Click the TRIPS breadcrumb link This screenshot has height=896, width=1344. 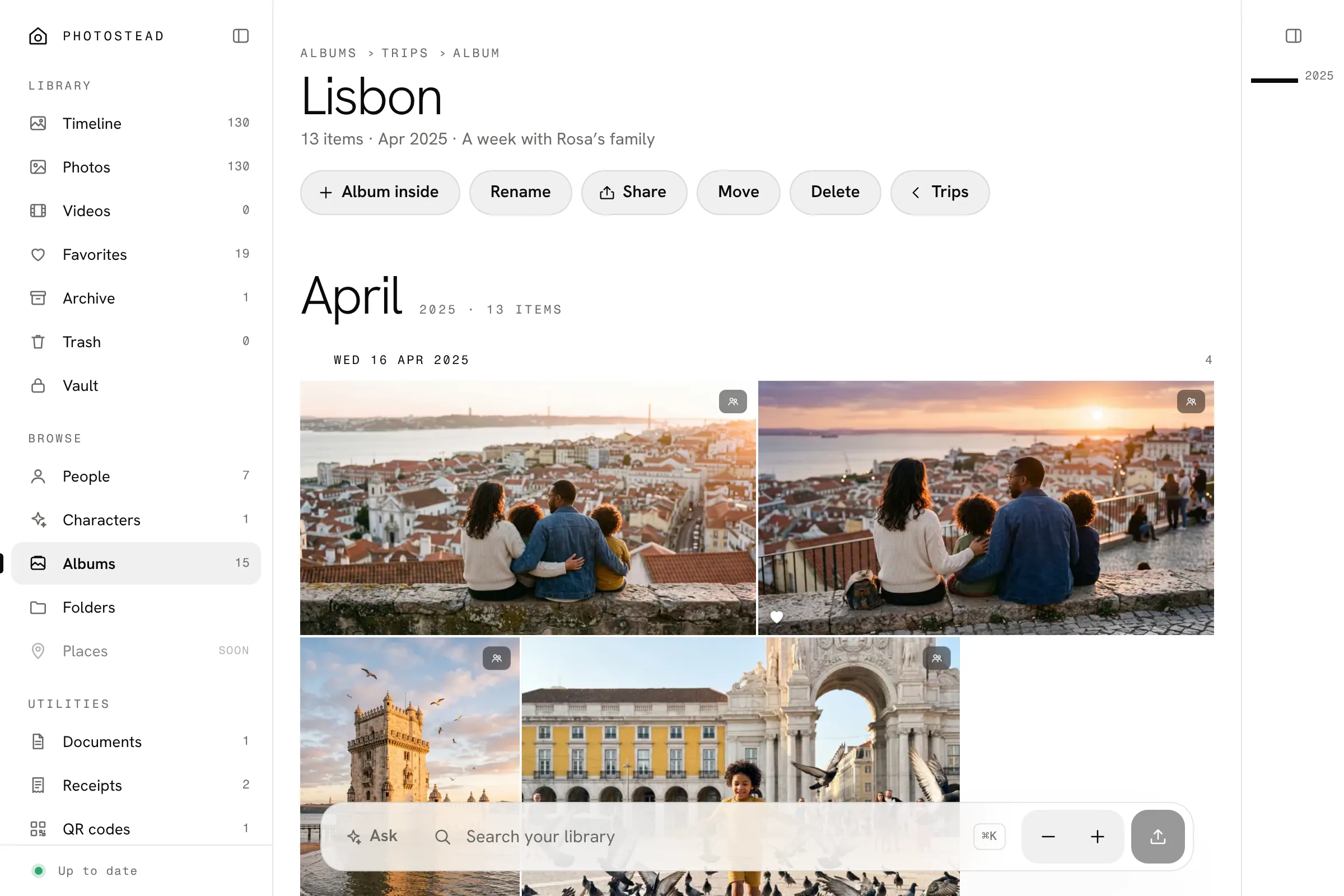point(404,53)
